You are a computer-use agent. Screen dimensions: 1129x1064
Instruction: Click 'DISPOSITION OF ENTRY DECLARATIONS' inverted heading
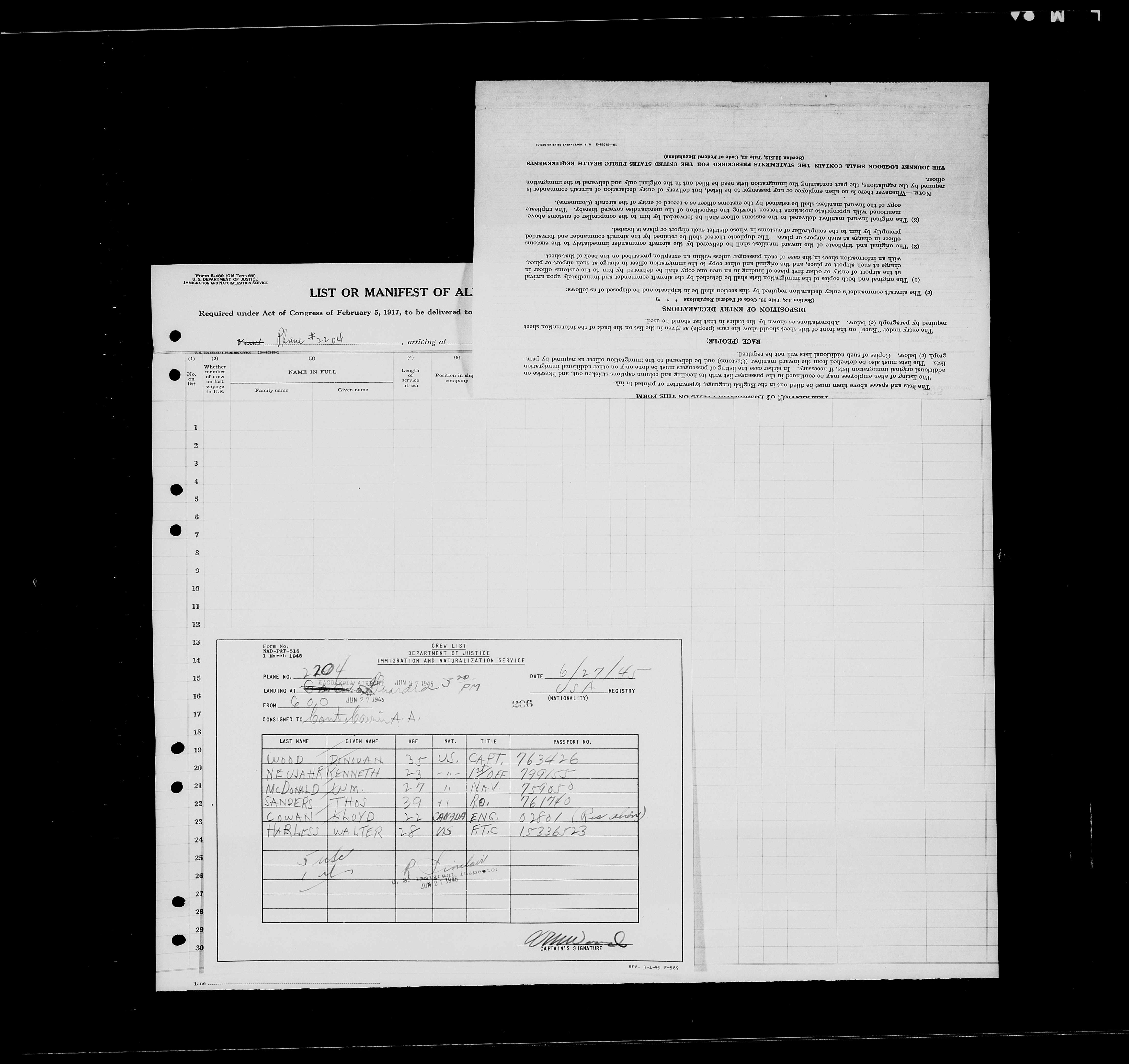coord(733,310)
